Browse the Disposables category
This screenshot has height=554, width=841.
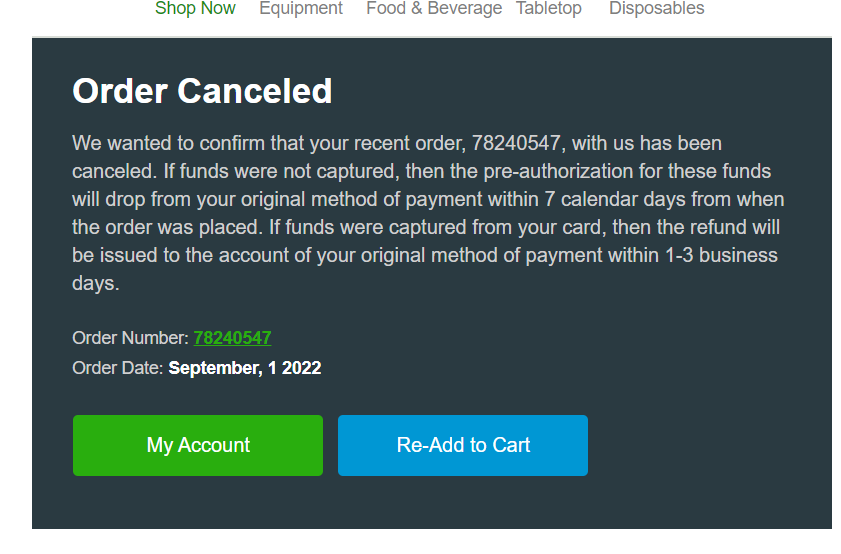(x=656, y=9)
